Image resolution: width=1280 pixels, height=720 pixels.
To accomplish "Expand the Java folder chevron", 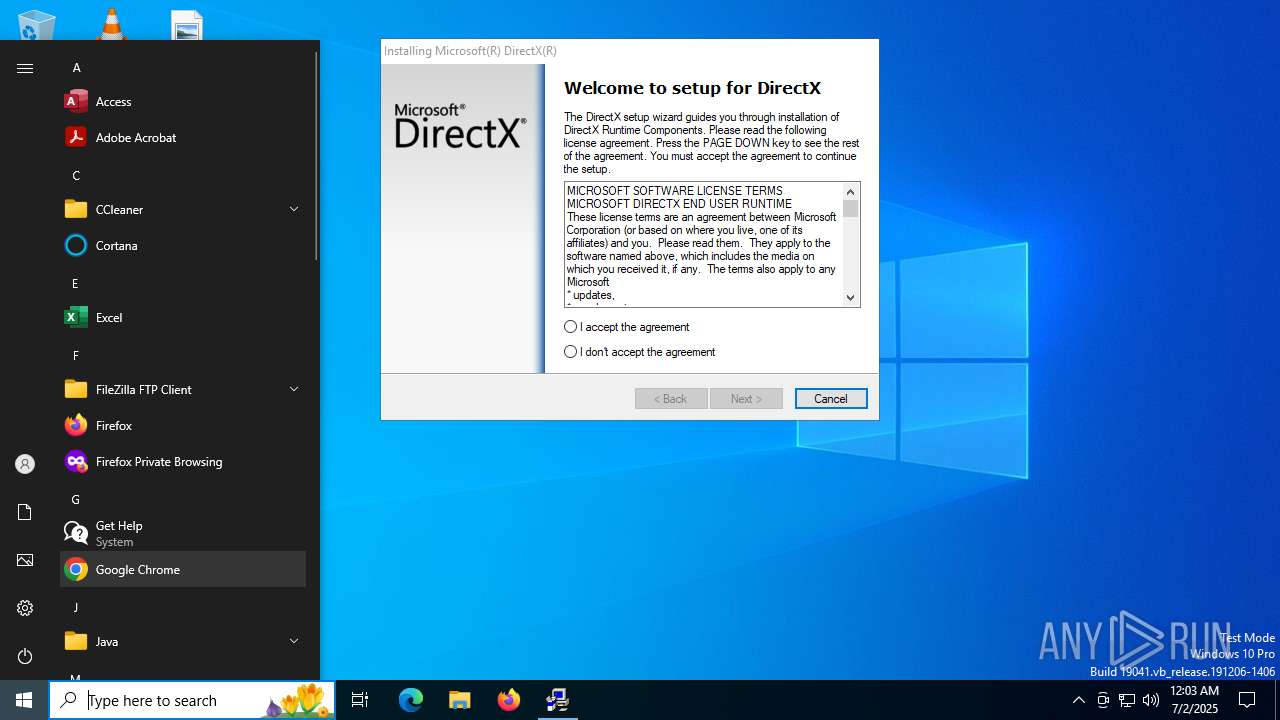I will 294,641.
